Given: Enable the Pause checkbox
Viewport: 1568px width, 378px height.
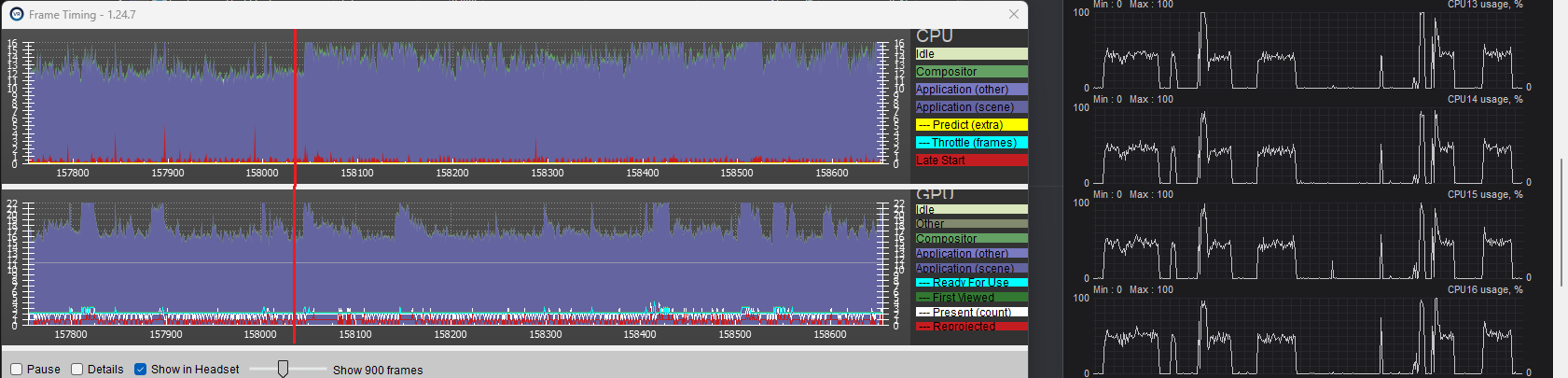Looking at the screenshot, I should click(x=16, y=370).
